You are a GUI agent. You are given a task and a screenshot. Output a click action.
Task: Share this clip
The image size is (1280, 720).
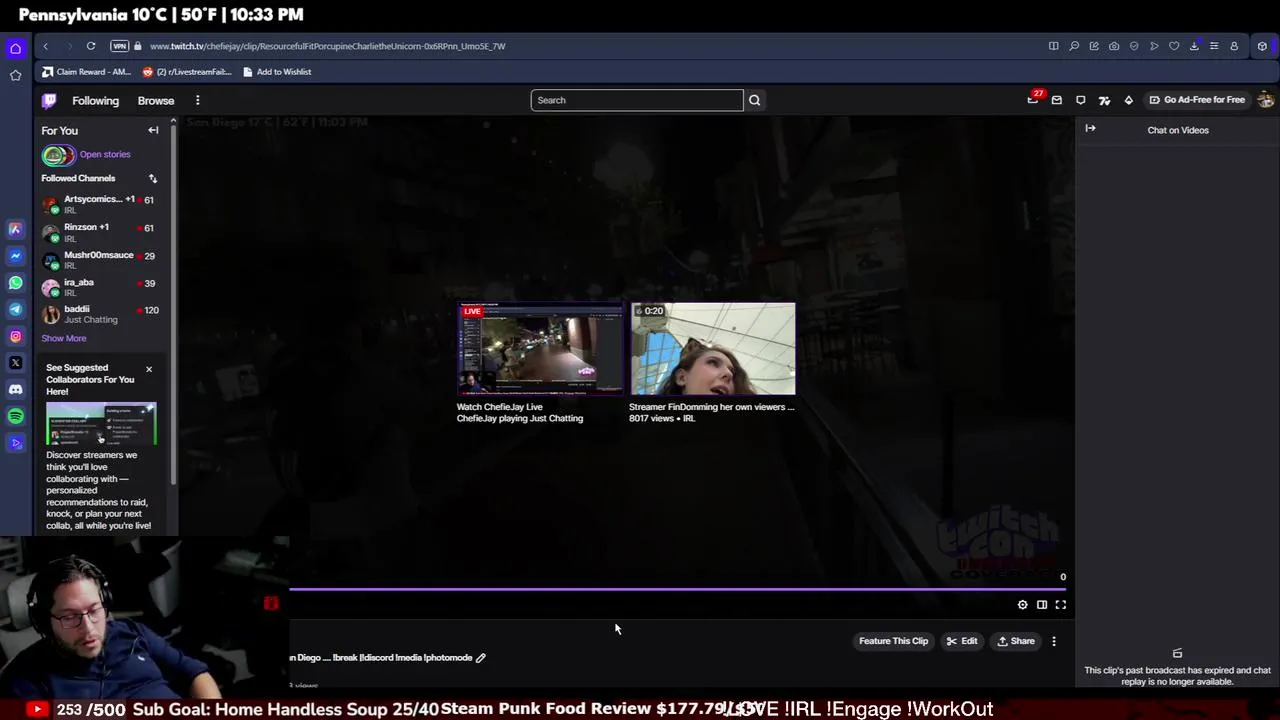(1016, 641)
